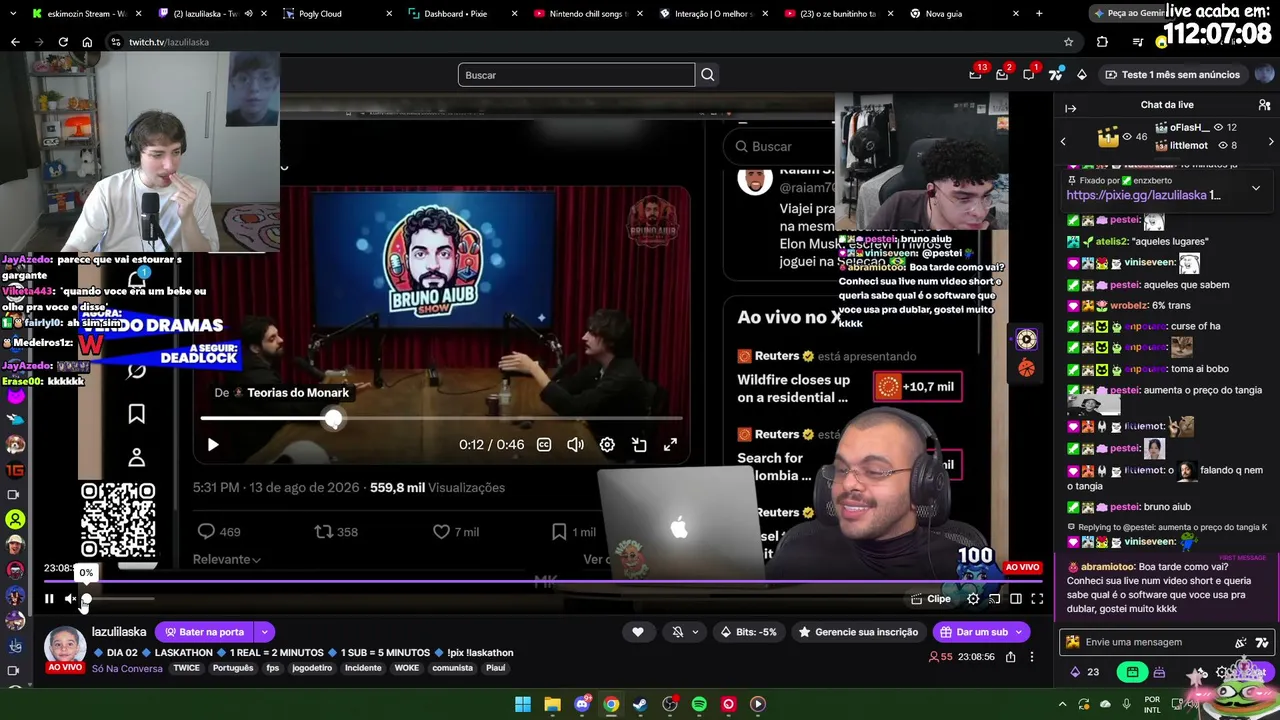The height and width of the screenshot is (720, 1280).
Task: Click Teste 1 mês sem anúncios
Action: [x=1172, y=74]
